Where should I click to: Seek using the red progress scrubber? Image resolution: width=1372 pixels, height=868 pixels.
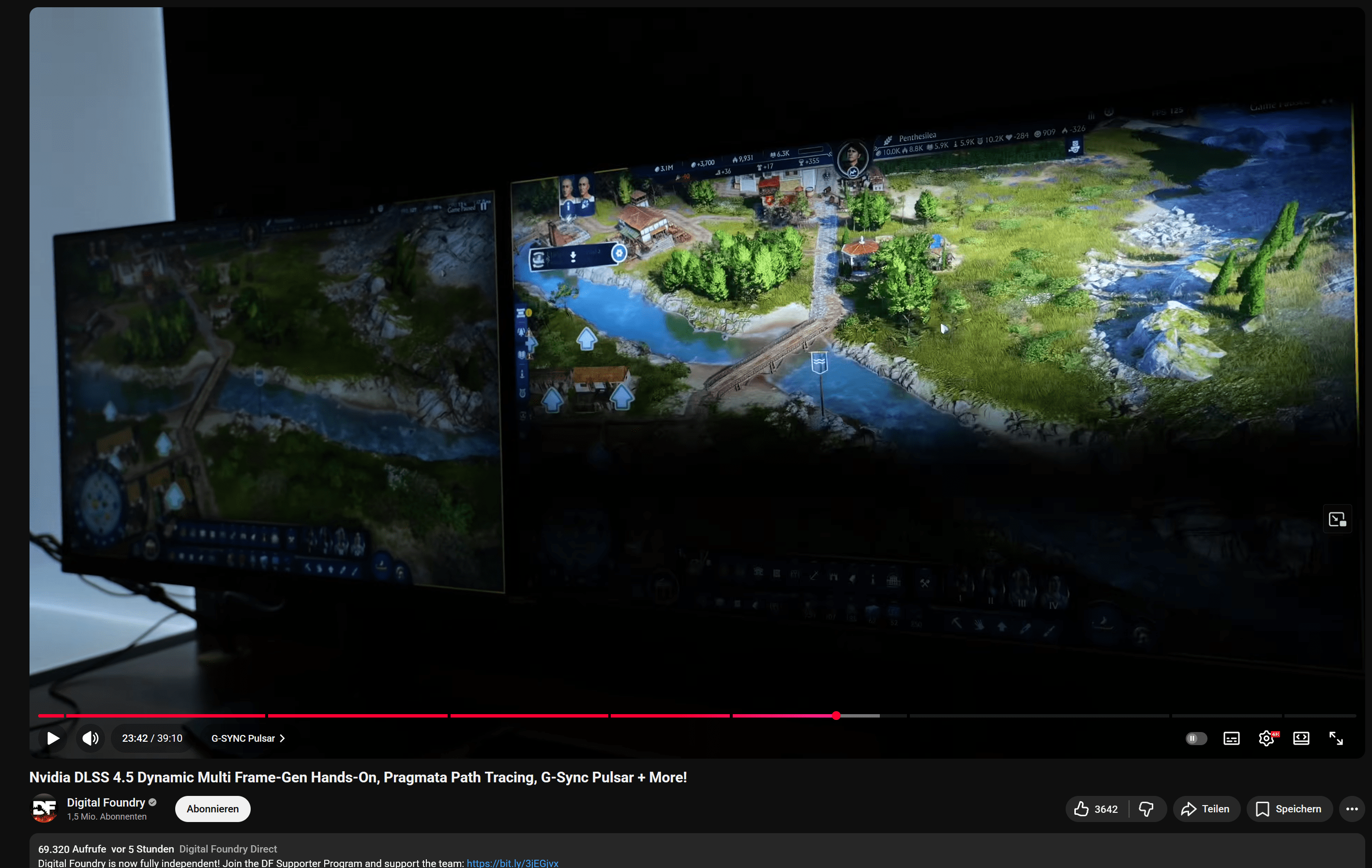pyautogui.click(x=836, y=716)
